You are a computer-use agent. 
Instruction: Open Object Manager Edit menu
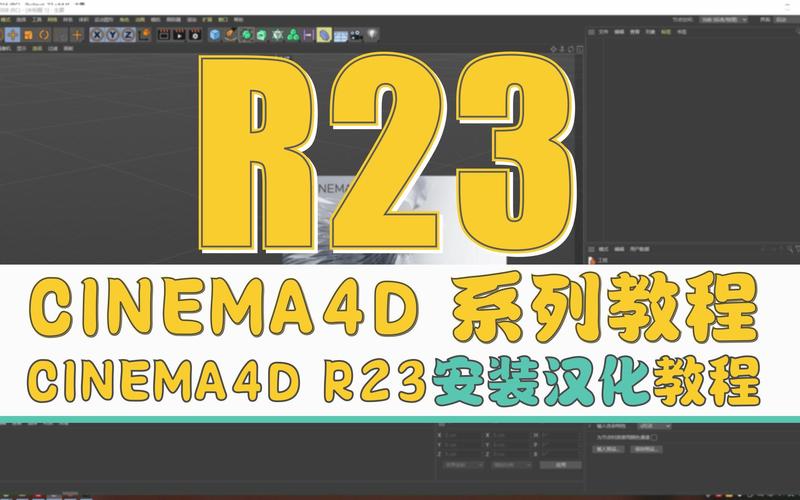point(619,32)
